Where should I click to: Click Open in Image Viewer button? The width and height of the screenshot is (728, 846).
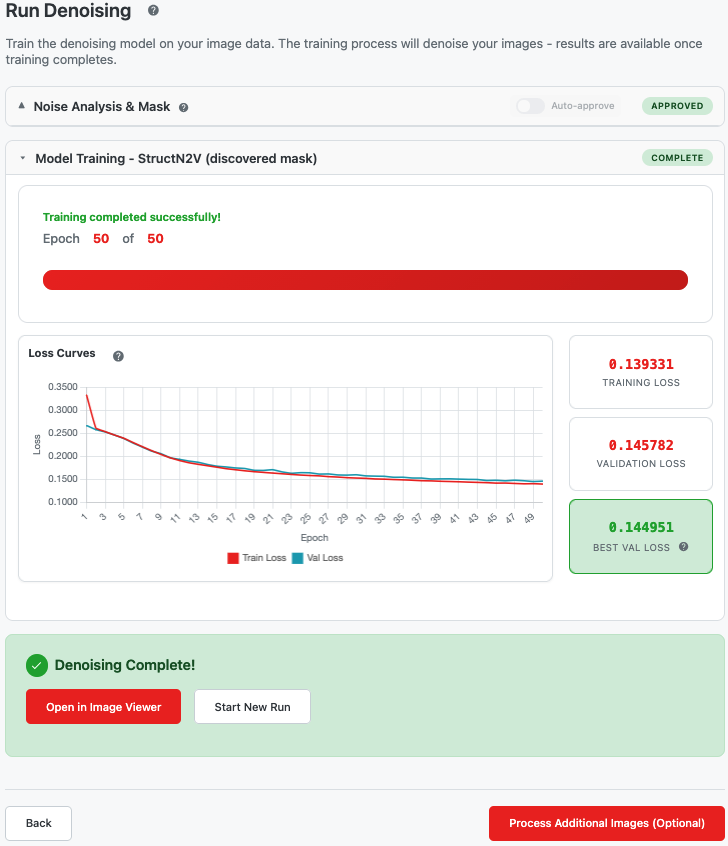(x=104, y=707)
